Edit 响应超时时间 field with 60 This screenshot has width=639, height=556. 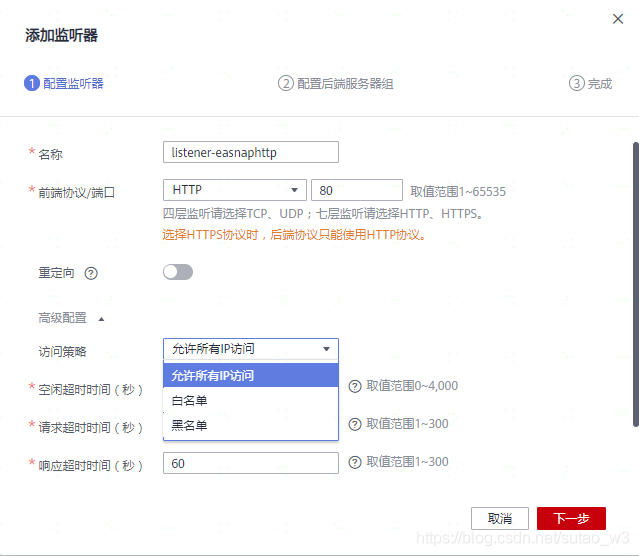pos(251,463)
